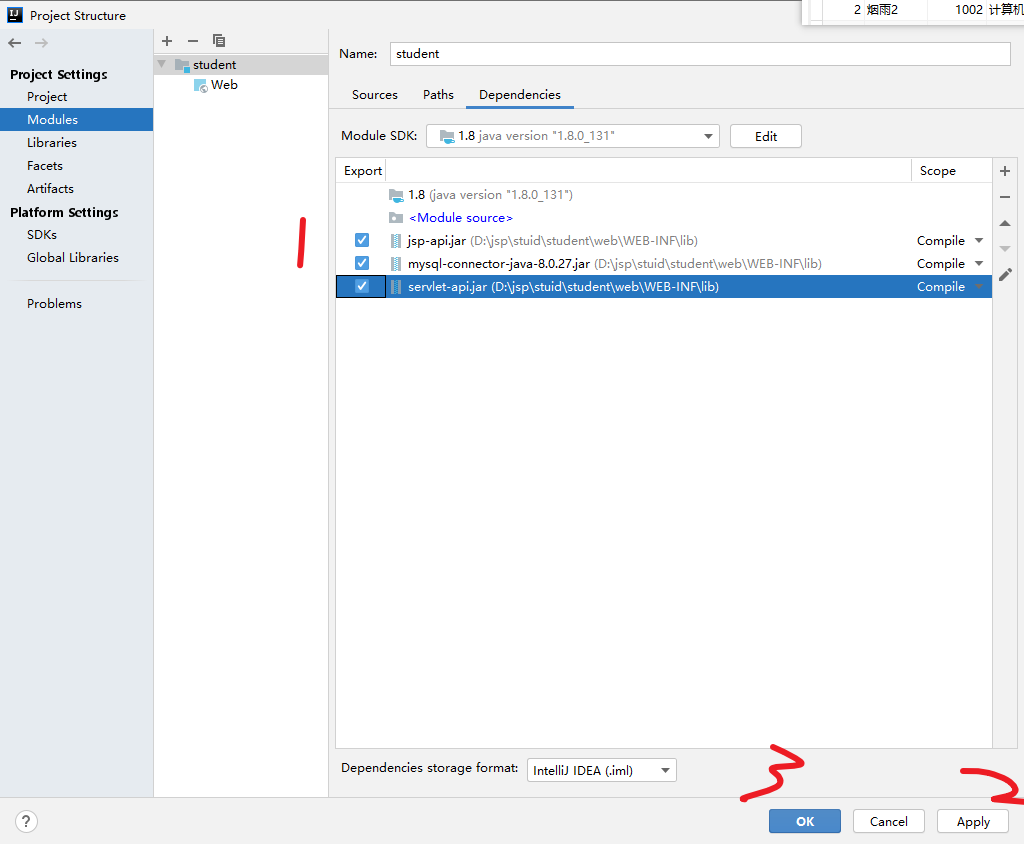Select the Web facet tree item
Image resolution: width=1024 pixels, height=844 pixels.
224,85
